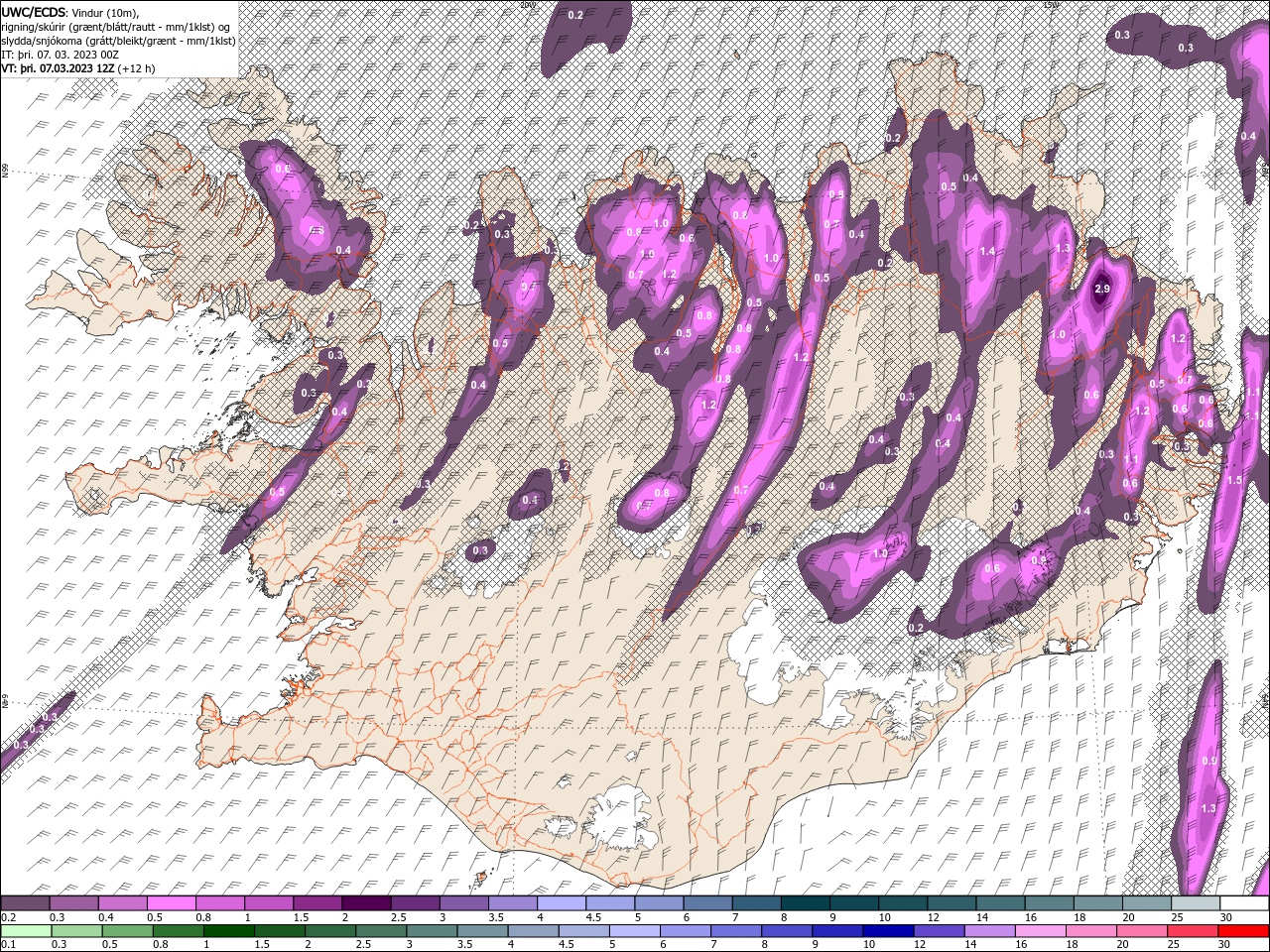Click the "rigning/skúrir" legend description line
The height and width of the screenshot is (952, 1270).
pos(117,26)
